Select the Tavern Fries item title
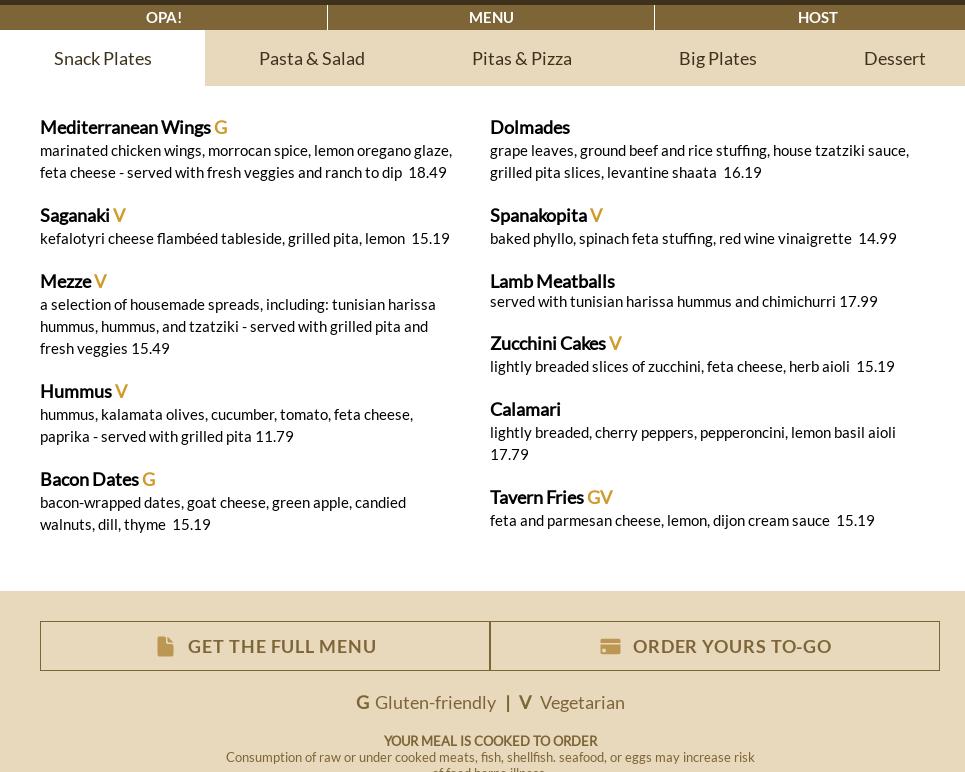The width and height of the screenshot is (965, 772). click(537, 497)
